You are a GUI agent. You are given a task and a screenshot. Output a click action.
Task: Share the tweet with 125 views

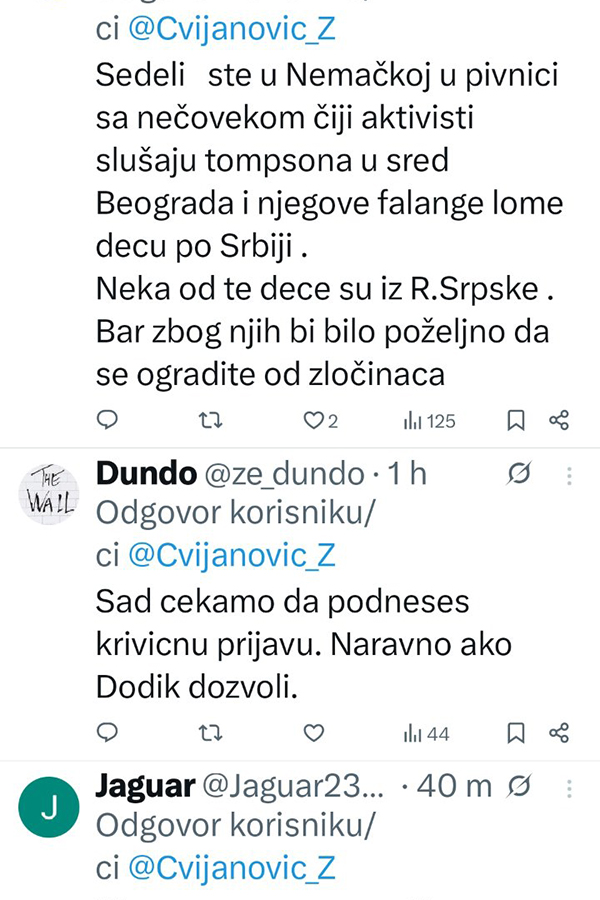[x=560, y=421]
